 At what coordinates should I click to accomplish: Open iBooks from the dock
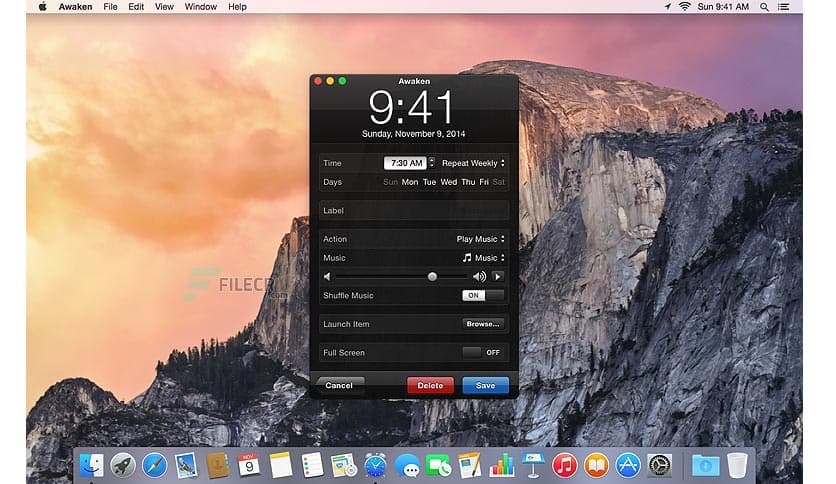pyautogui.click(x=597, y=465)
